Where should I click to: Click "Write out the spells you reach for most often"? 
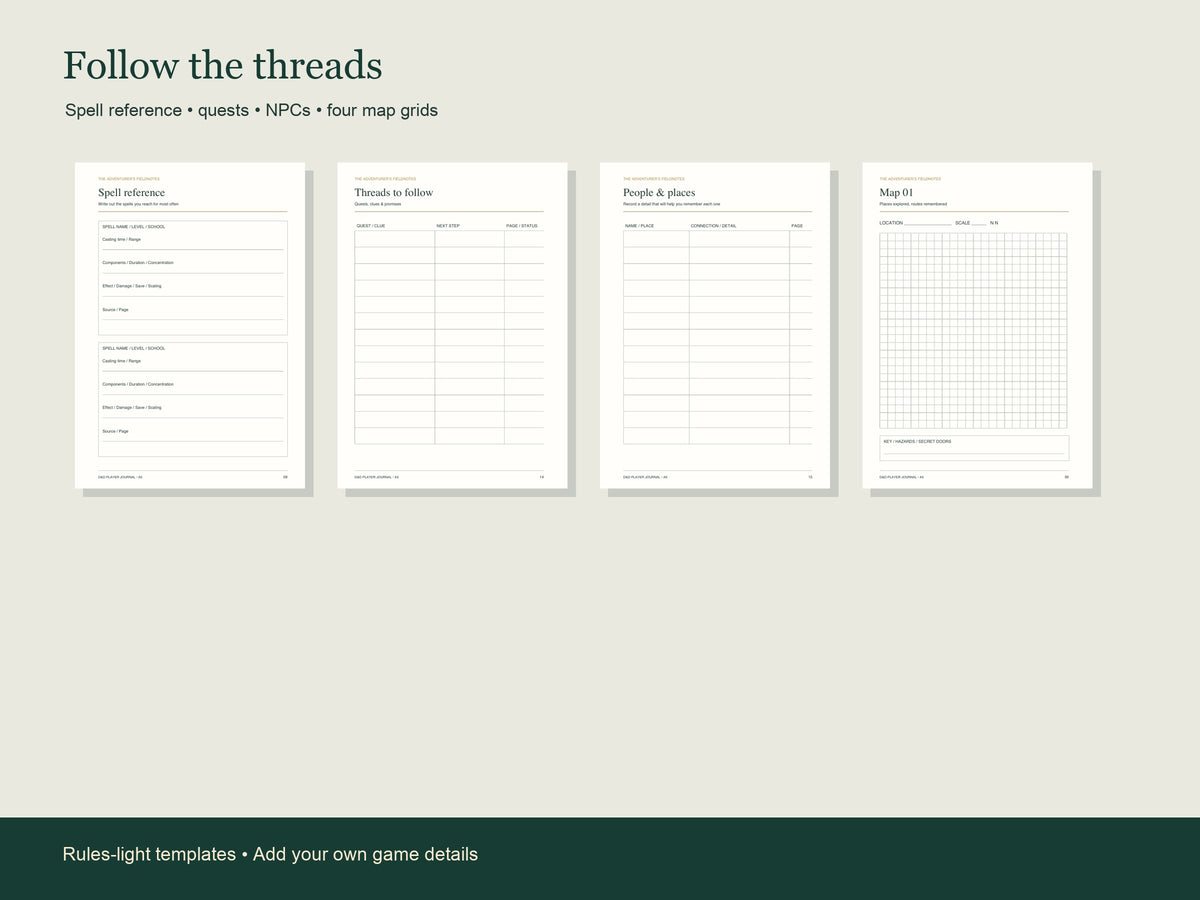click(x=138, y=204)
